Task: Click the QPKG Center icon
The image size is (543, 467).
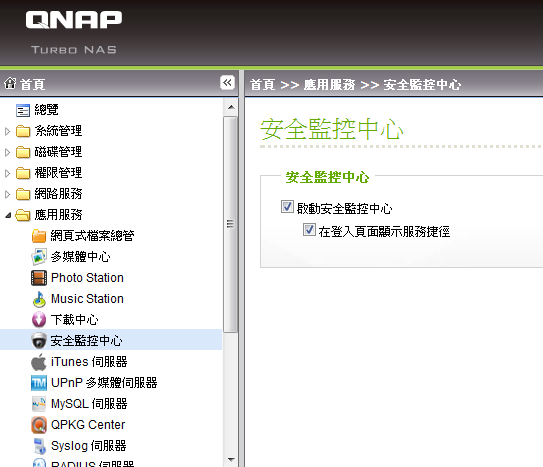Action: click(x=39, y=425)
